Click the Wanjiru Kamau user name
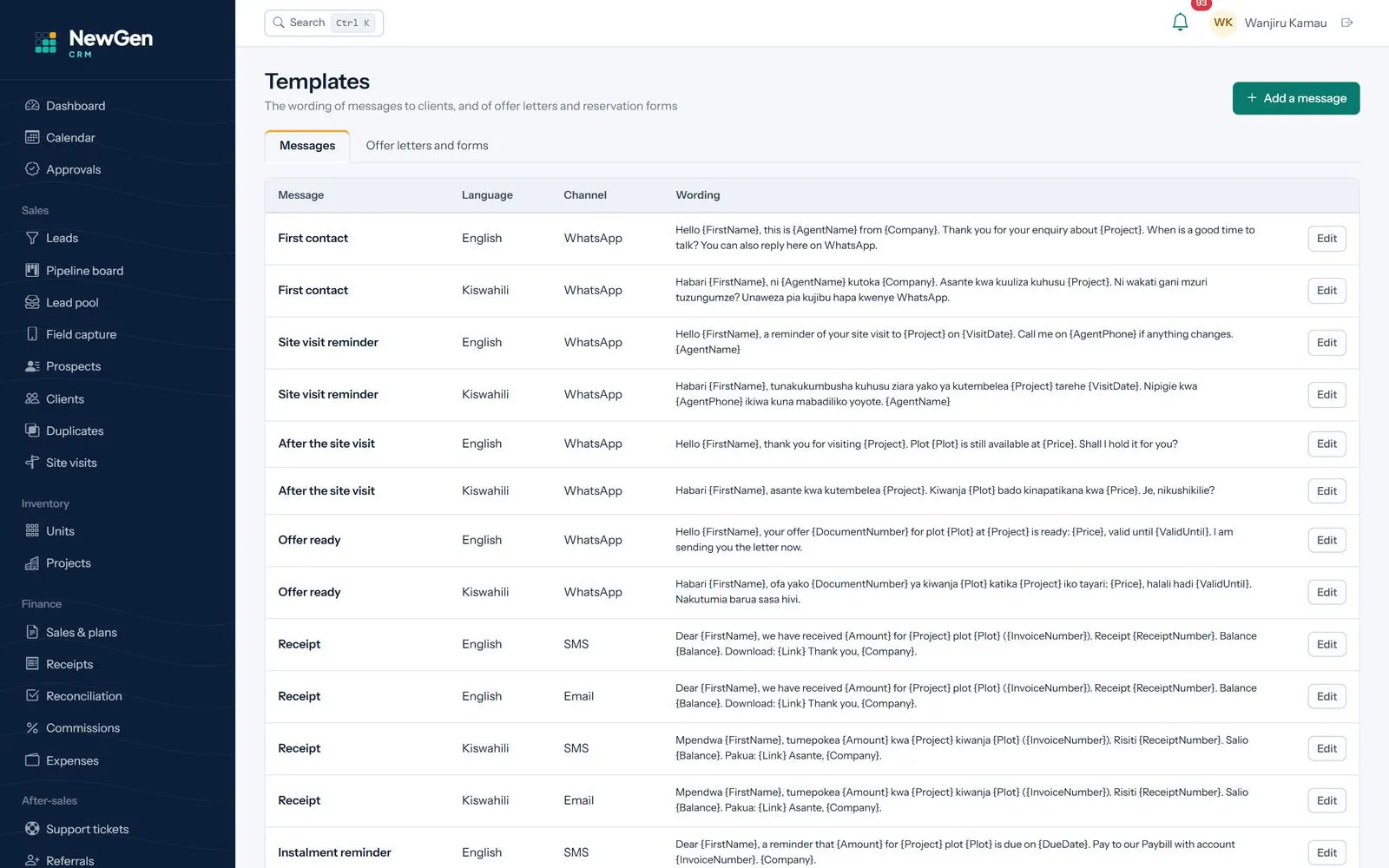 click(1286, 23)
